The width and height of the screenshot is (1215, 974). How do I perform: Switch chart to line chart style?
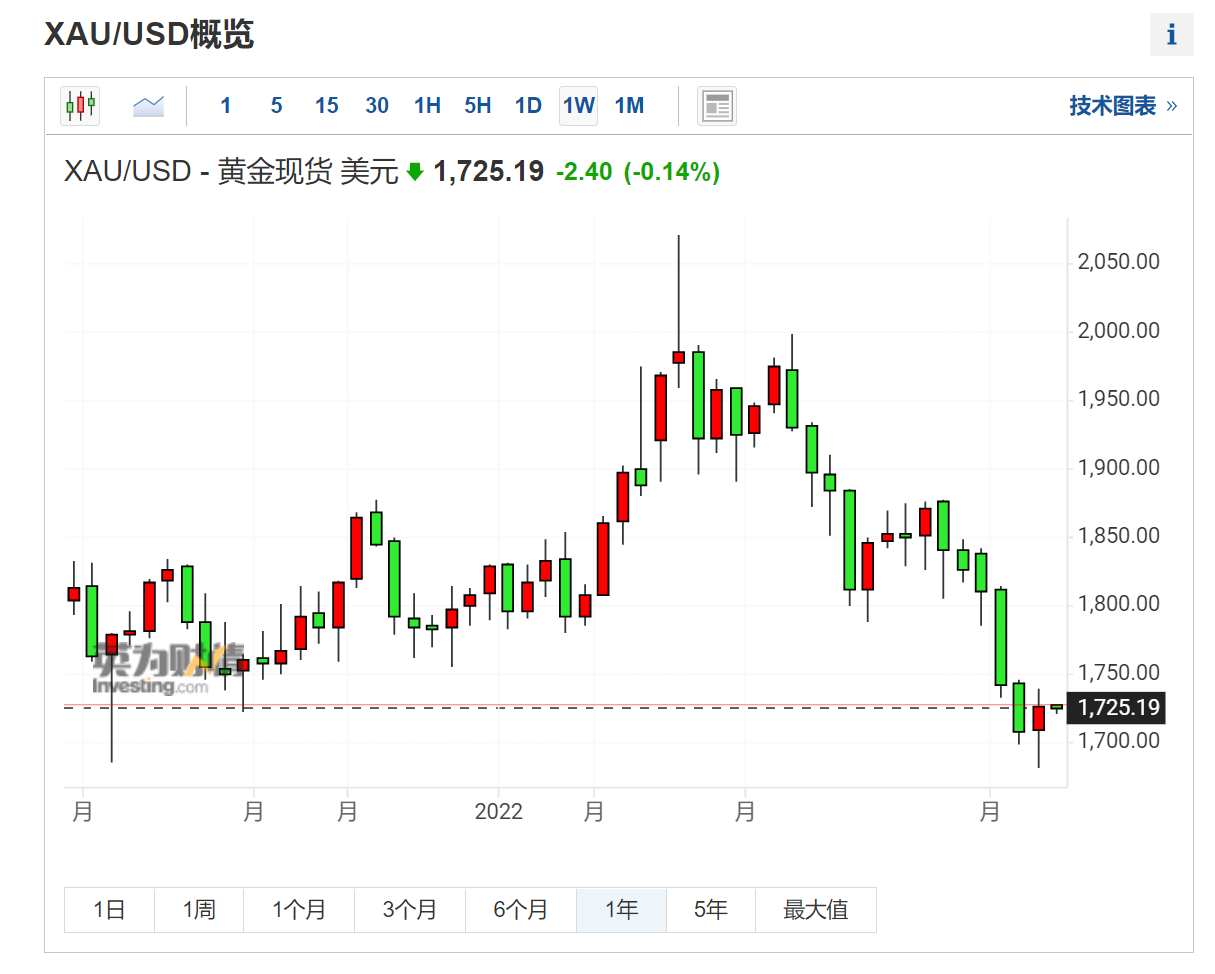147,105
